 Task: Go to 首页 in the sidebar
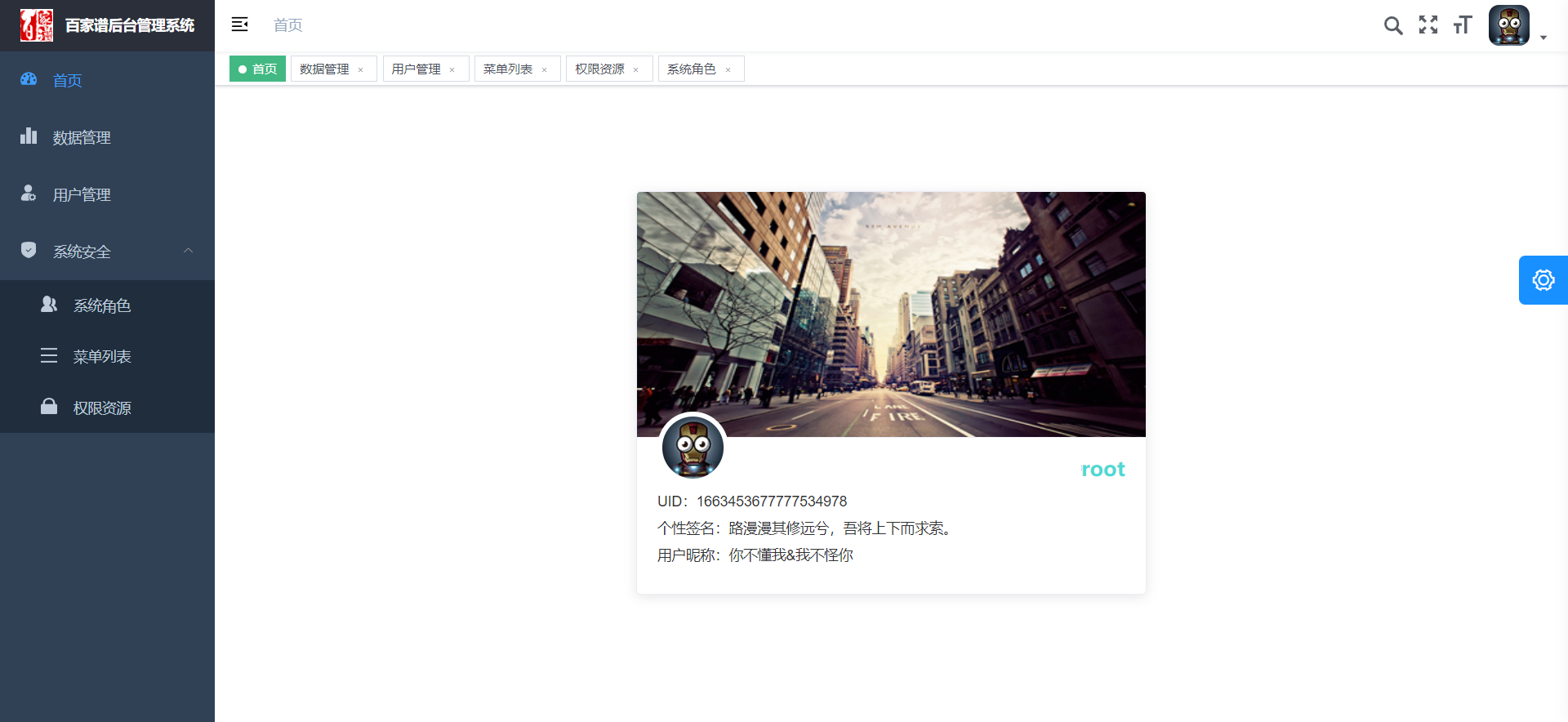click(x=67, y=80)
